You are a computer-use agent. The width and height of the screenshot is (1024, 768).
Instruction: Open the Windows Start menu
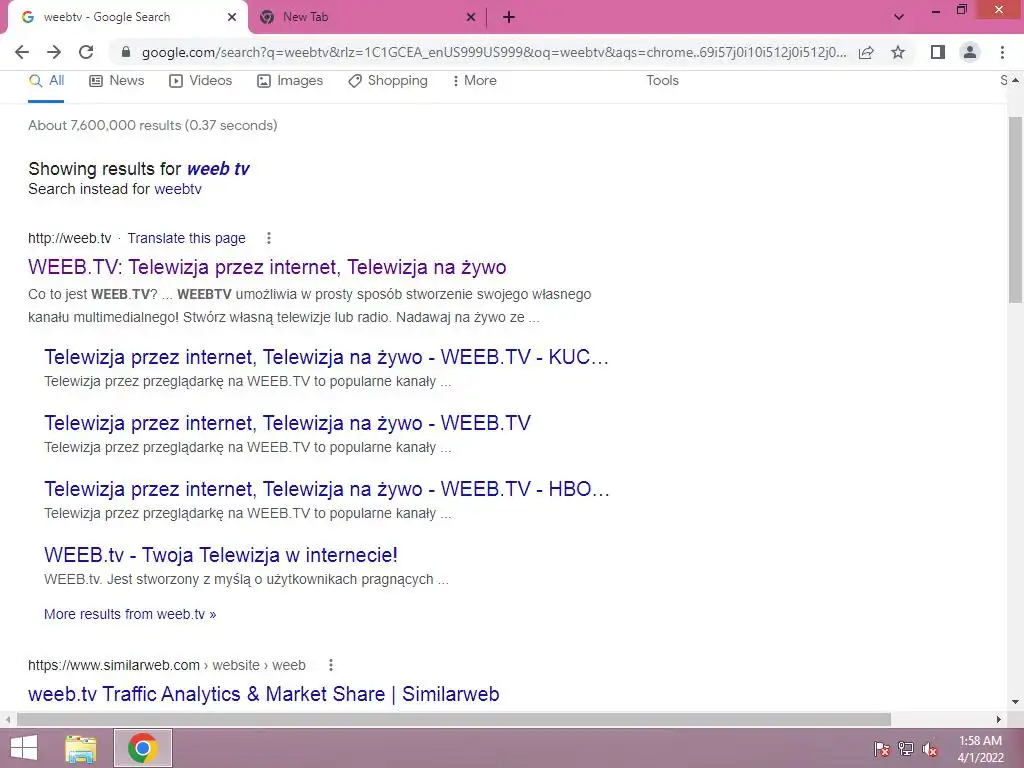point(24,748)
